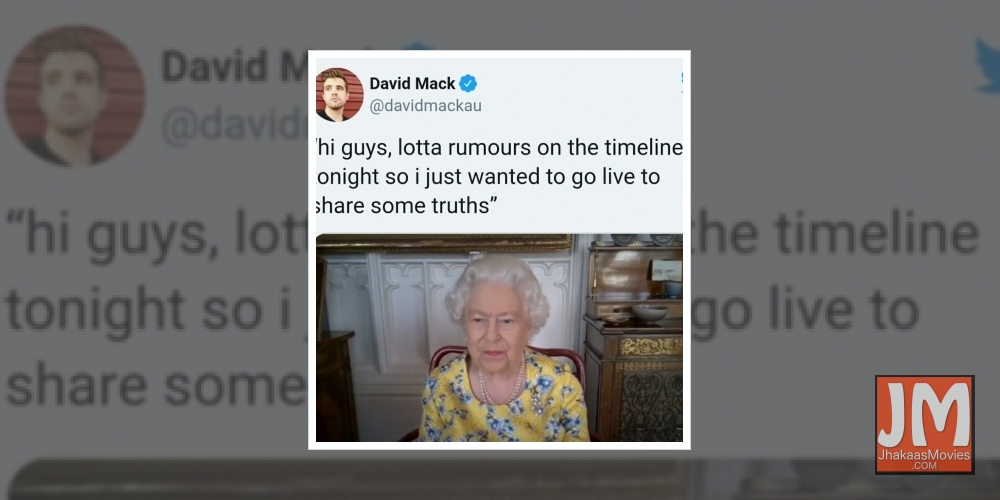Screen dimensions: 1000x500
Task: Open the @davidmackau handle link
Action: pyautogui.click(x=425, y=106)
